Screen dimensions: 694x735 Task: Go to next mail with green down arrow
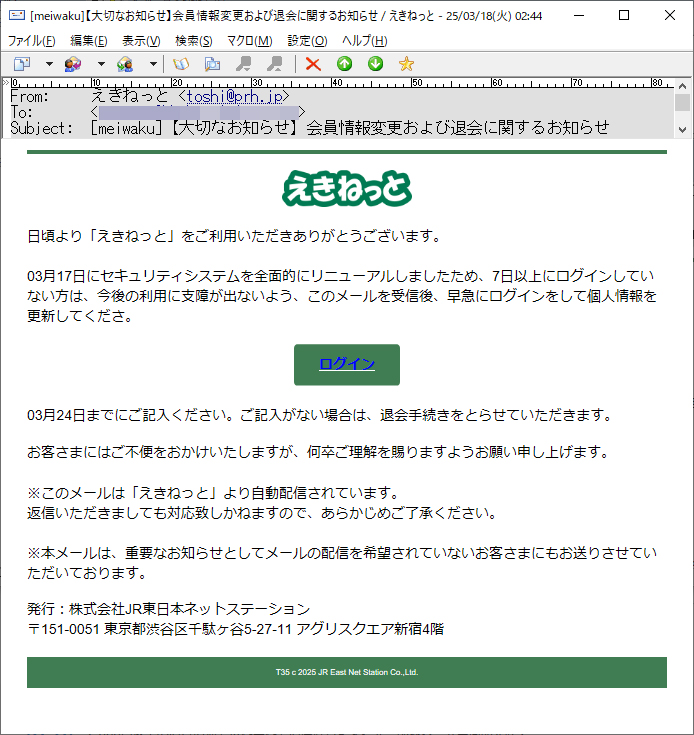point(375,64)
